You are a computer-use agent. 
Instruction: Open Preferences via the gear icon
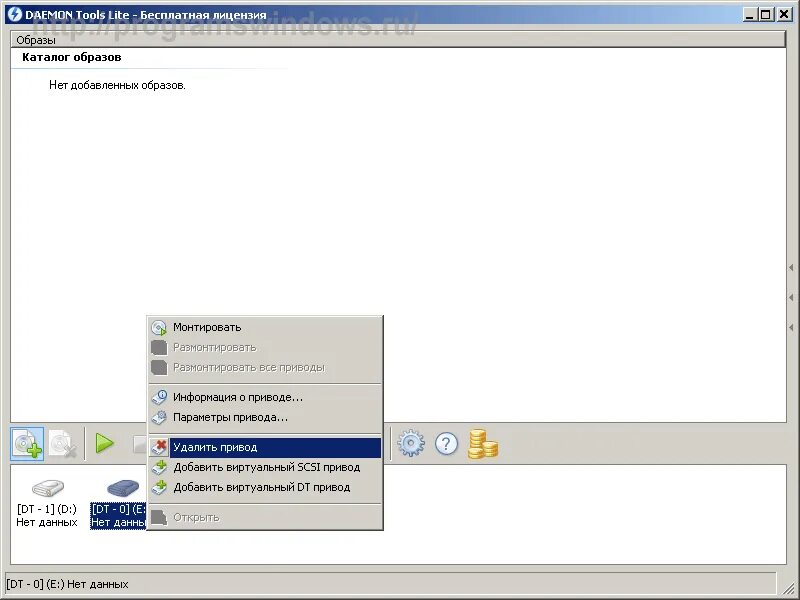click(x=411, y=443)
